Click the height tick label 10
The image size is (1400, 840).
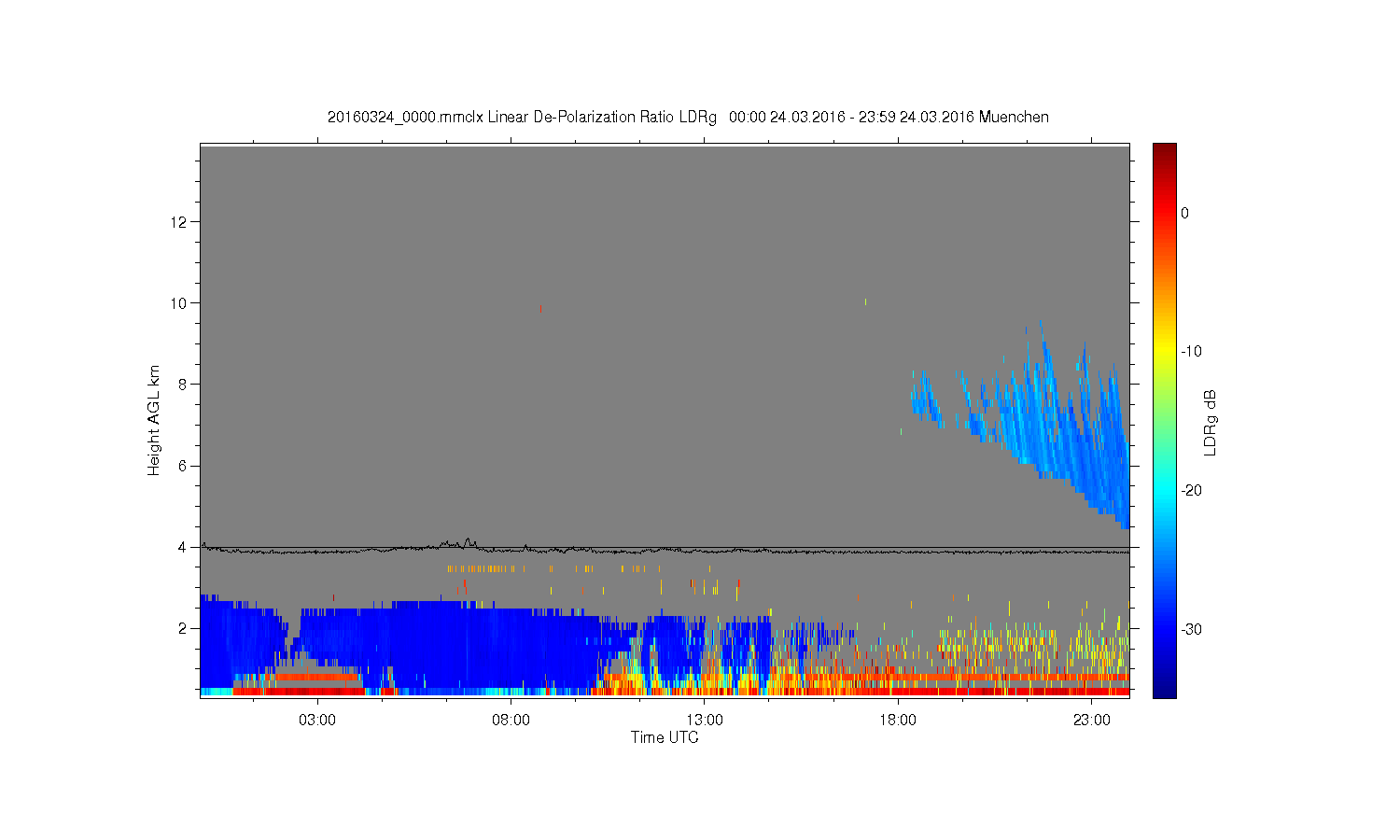tap(180, 303)
